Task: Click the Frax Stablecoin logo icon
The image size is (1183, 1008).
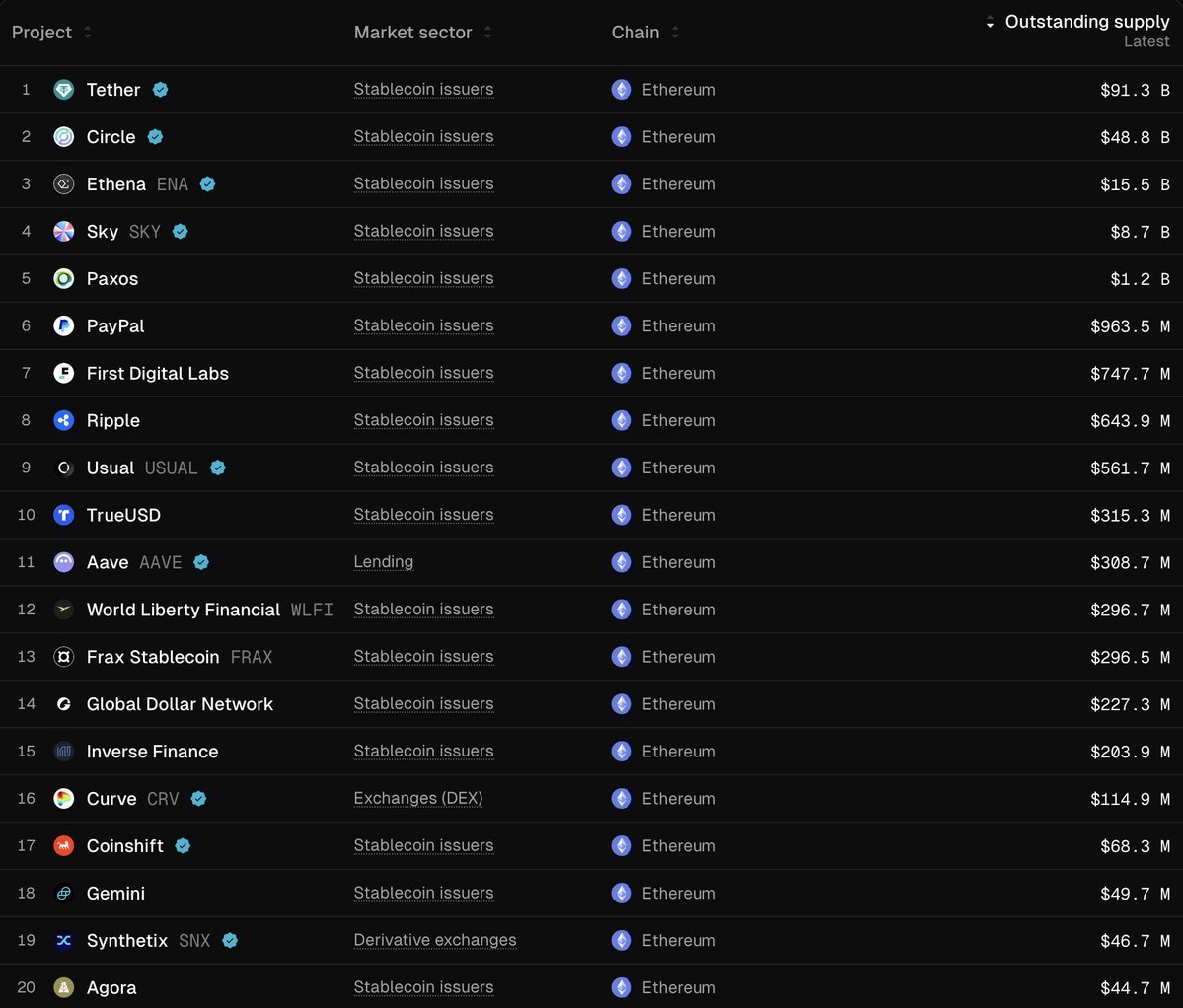Action: pos(64,657)
